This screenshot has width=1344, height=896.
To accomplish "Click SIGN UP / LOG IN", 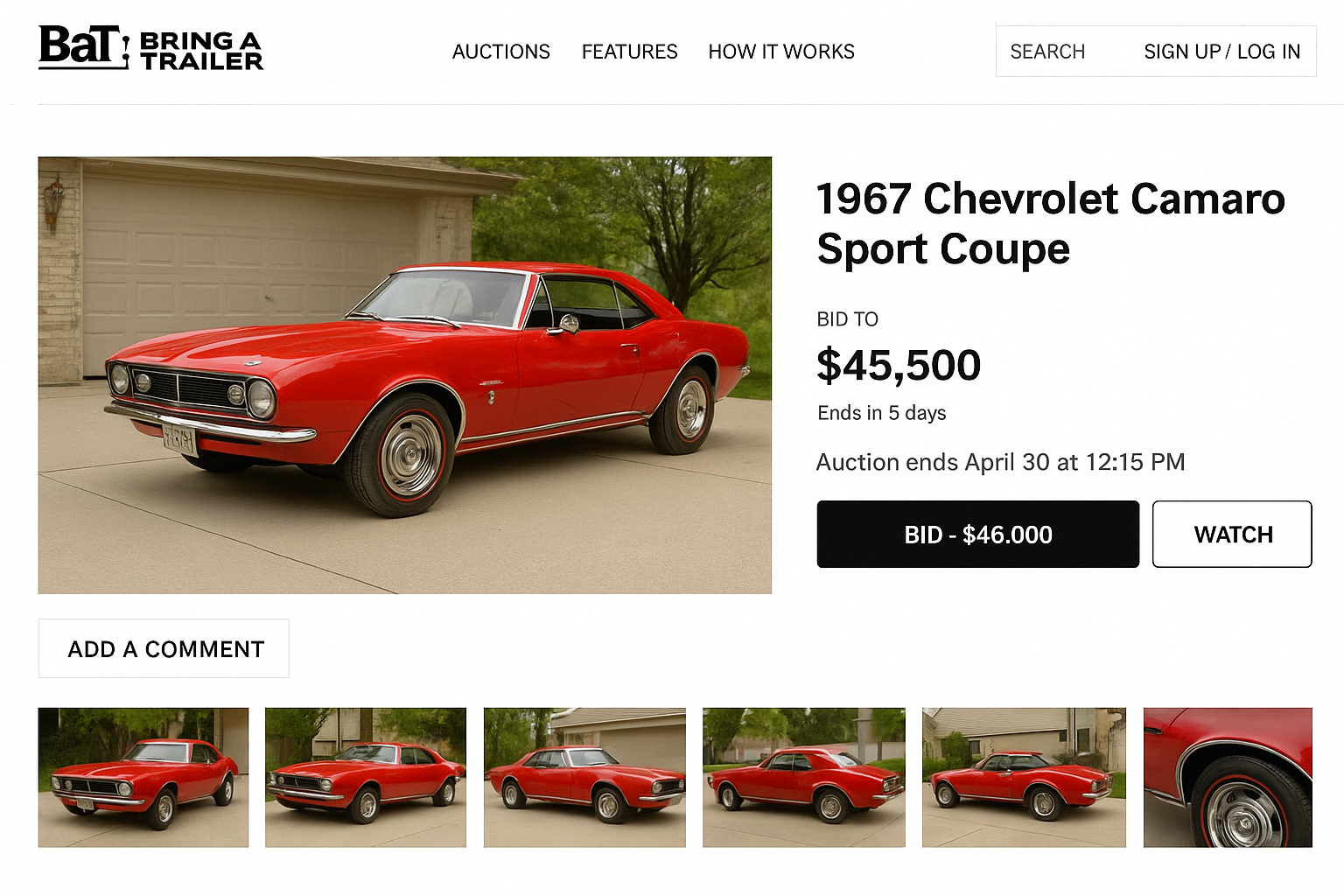I will click(1221, 52).
